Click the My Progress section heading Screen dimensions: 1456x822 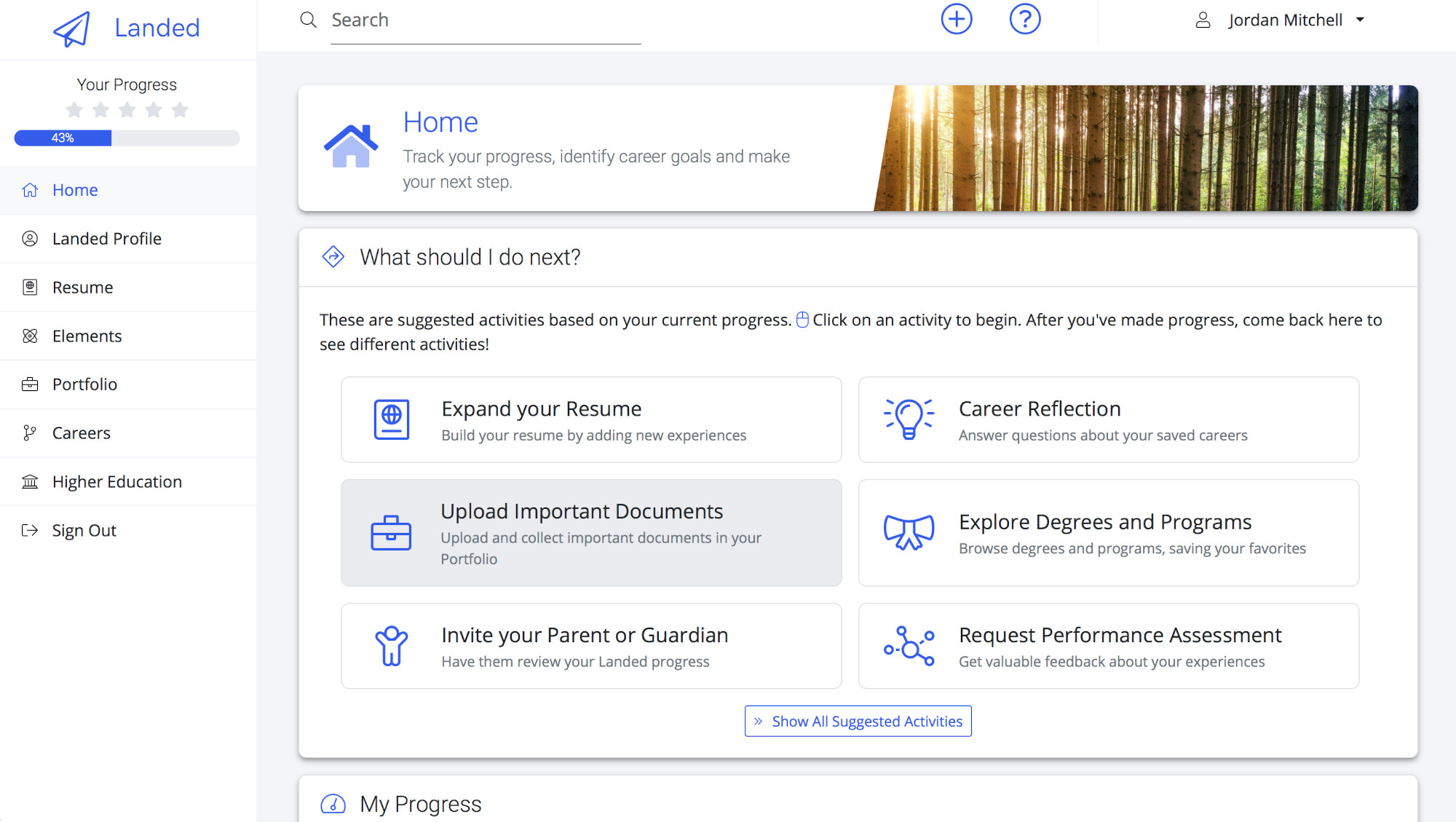coord(421,804)
